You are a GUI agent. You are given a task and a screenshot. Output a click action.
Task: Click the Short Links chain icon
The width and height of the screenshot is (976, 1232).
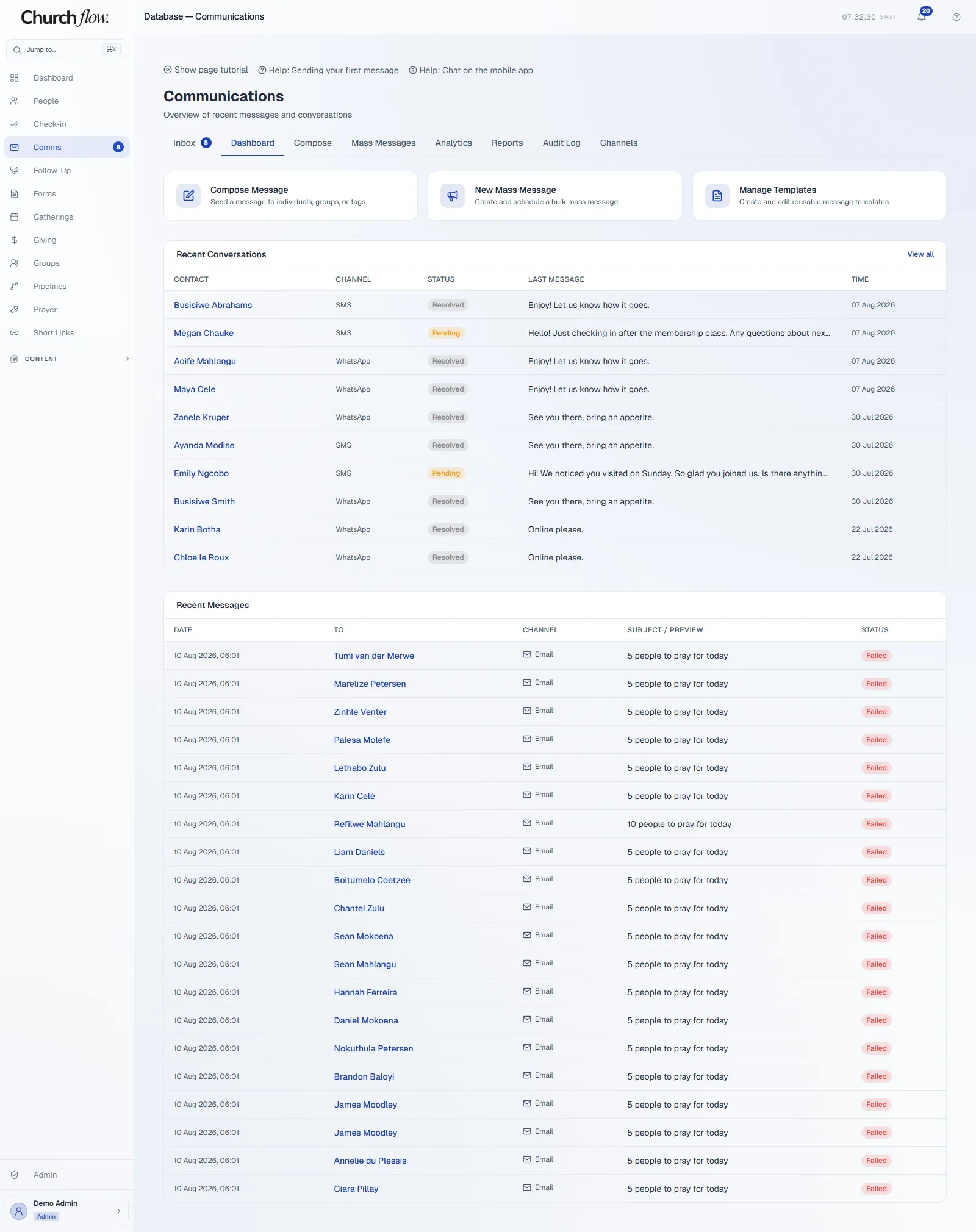pos(15,333)
